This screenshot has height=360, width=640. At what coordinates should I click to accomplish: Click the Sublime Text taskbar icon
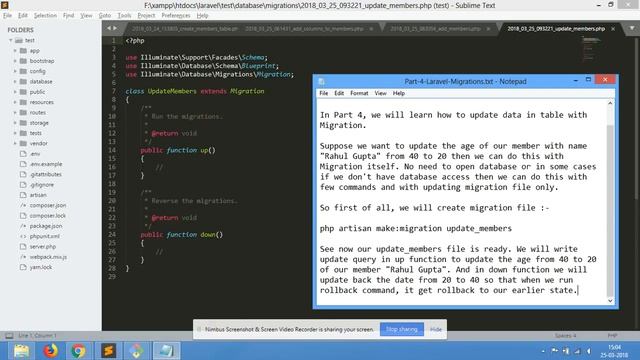[x=108, y=351]
